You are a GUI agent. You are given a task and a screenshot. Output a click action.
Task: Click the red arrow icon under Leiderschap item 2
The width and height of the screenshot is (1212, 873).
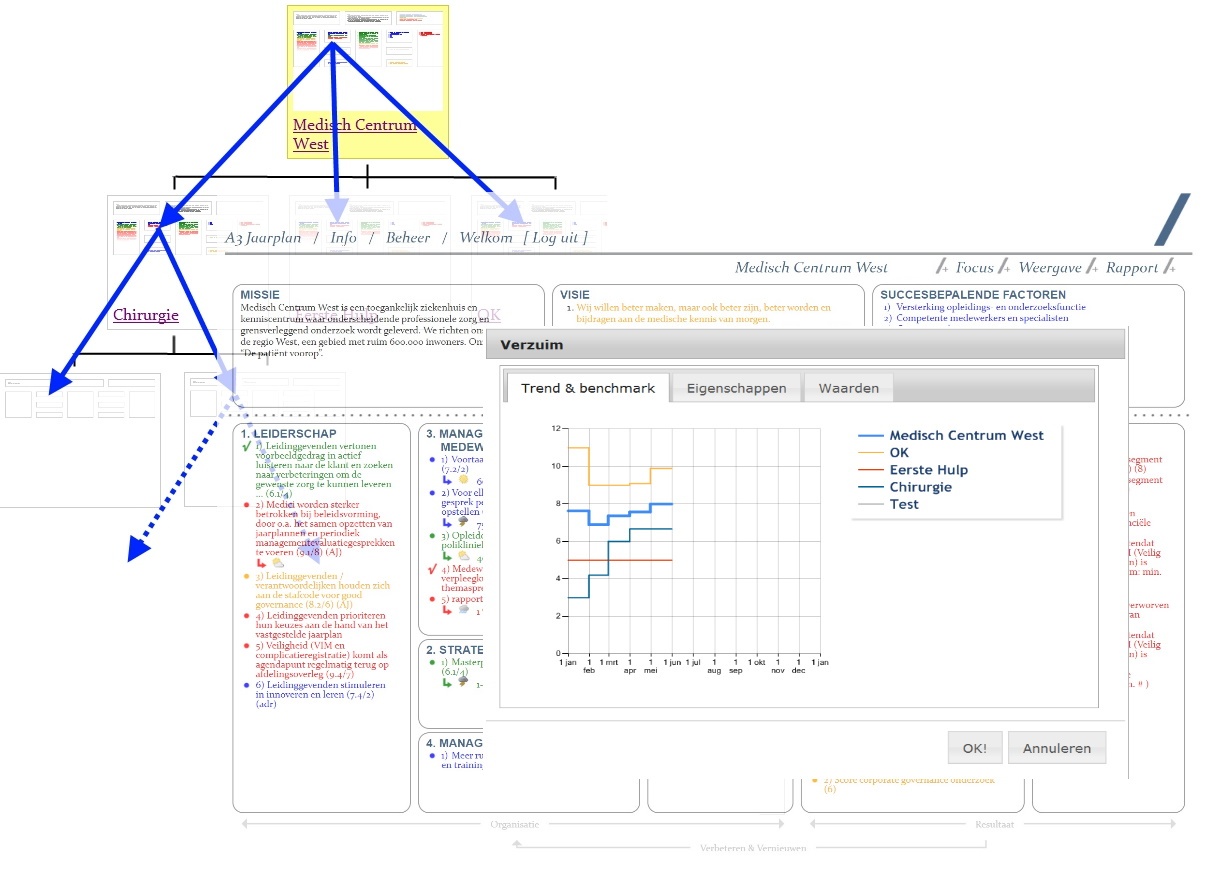coord(261,564)
